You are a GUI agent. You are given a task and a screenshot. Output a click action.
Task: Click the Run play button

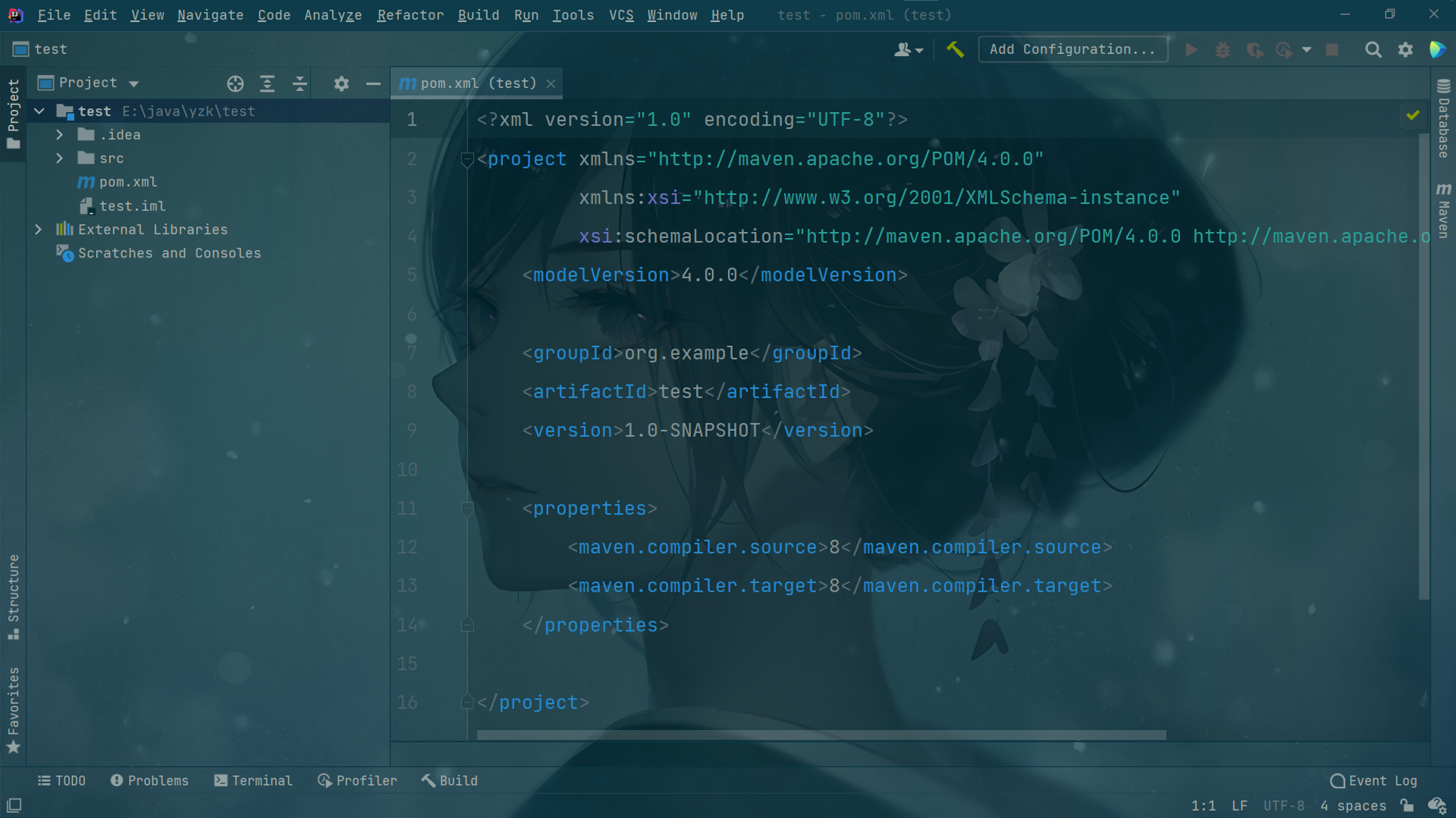click(1191, 49)
